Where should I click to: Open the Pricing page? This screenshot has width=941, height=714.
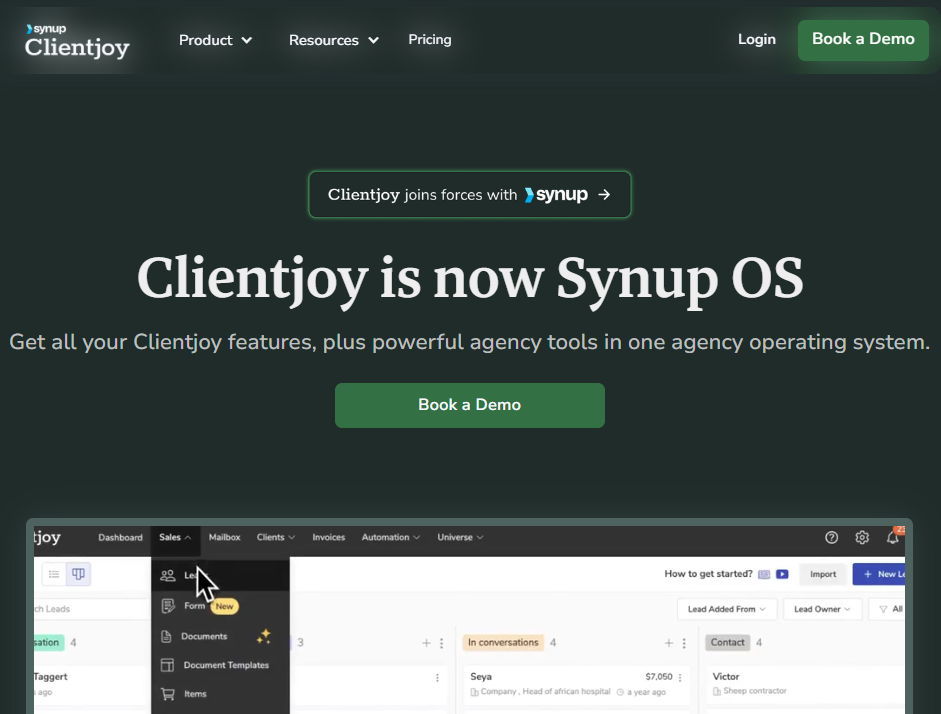pyautogui.click(x=430, y=40)
